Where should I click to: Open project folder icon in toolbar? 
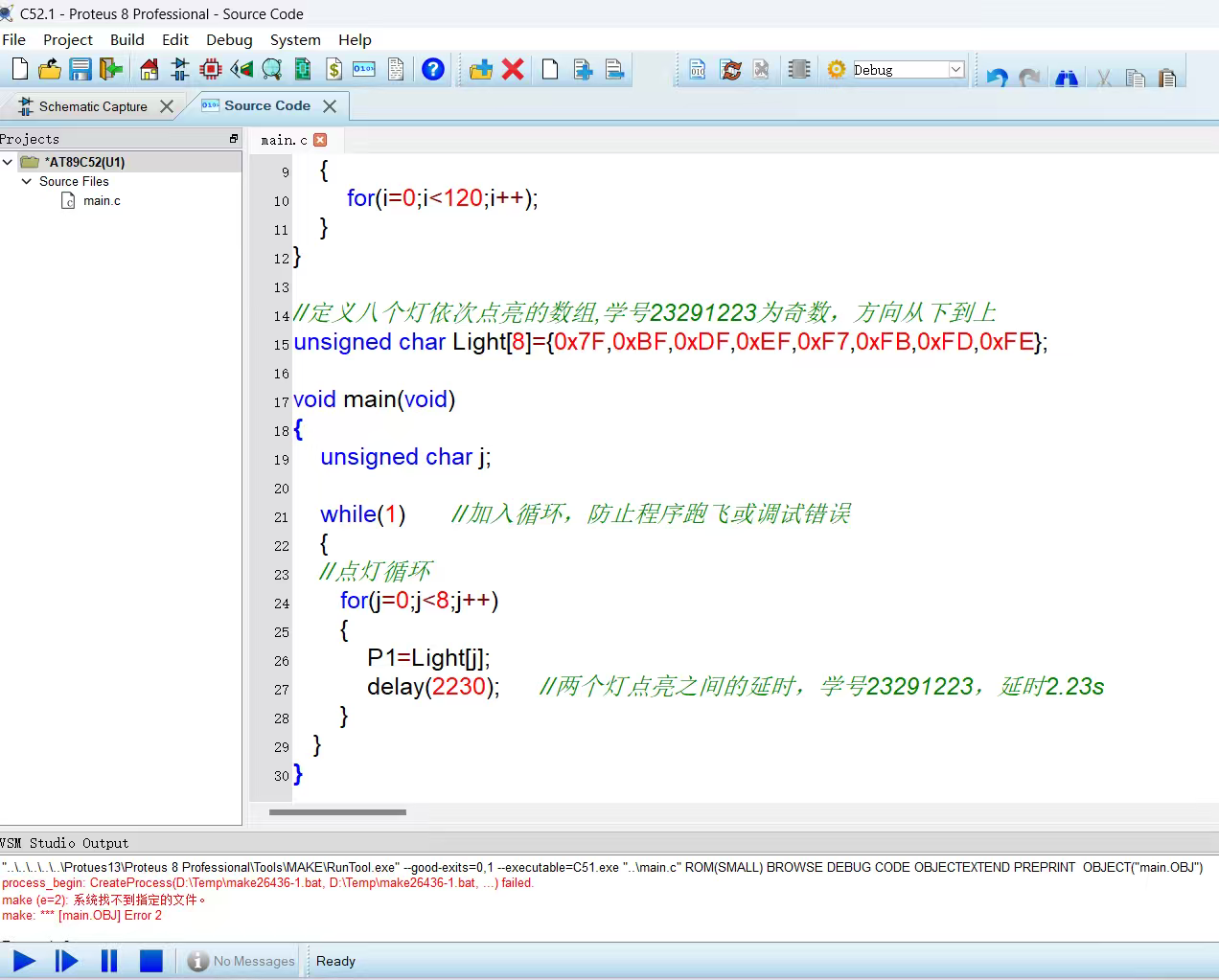tap(50, 69)
